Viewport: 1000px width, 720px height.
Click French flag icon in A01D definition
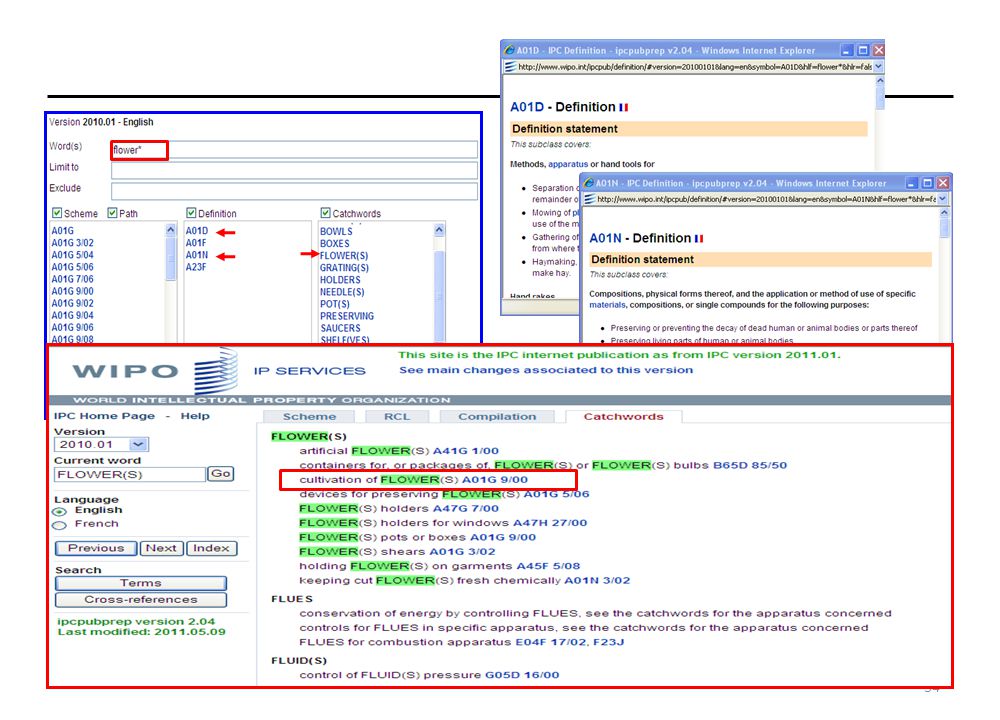pyautogui.click(x=623, y=108)
